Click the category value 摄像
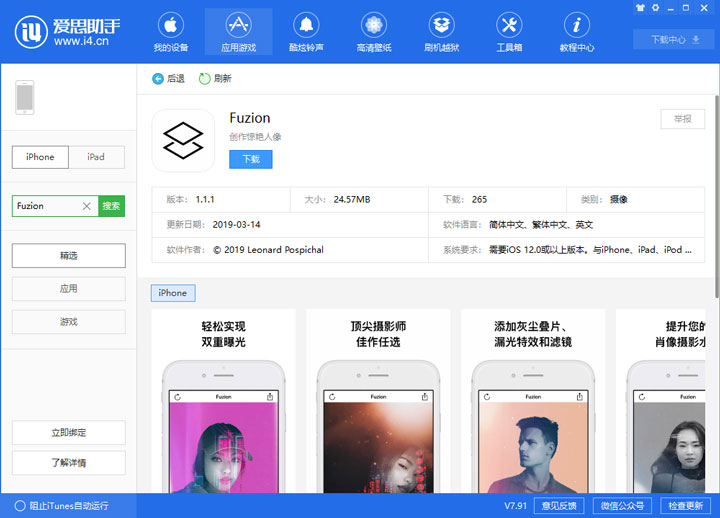720x518 pixels. tap(619, 200)
